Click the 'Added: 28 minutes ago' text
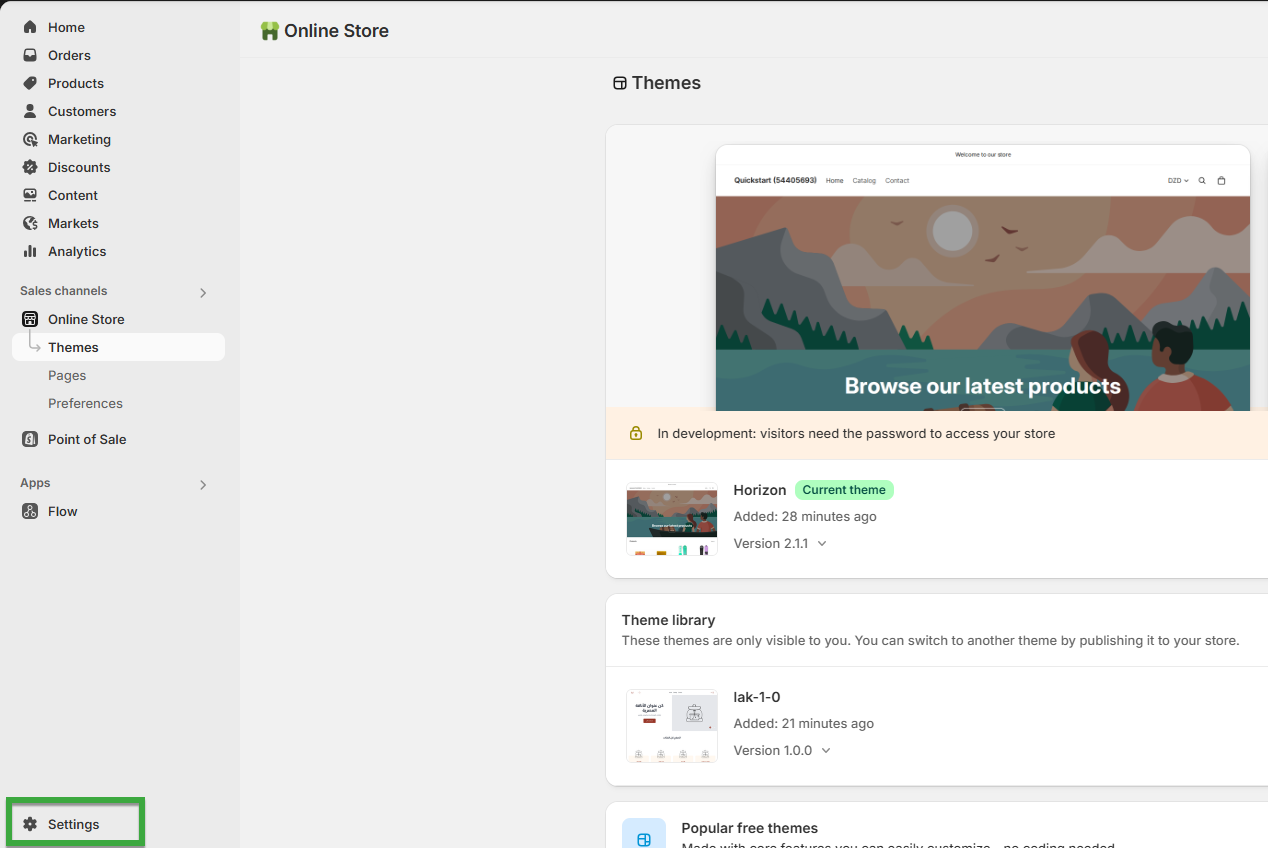Viewport: 1268px width, 848px height. [x=805, y=517]
